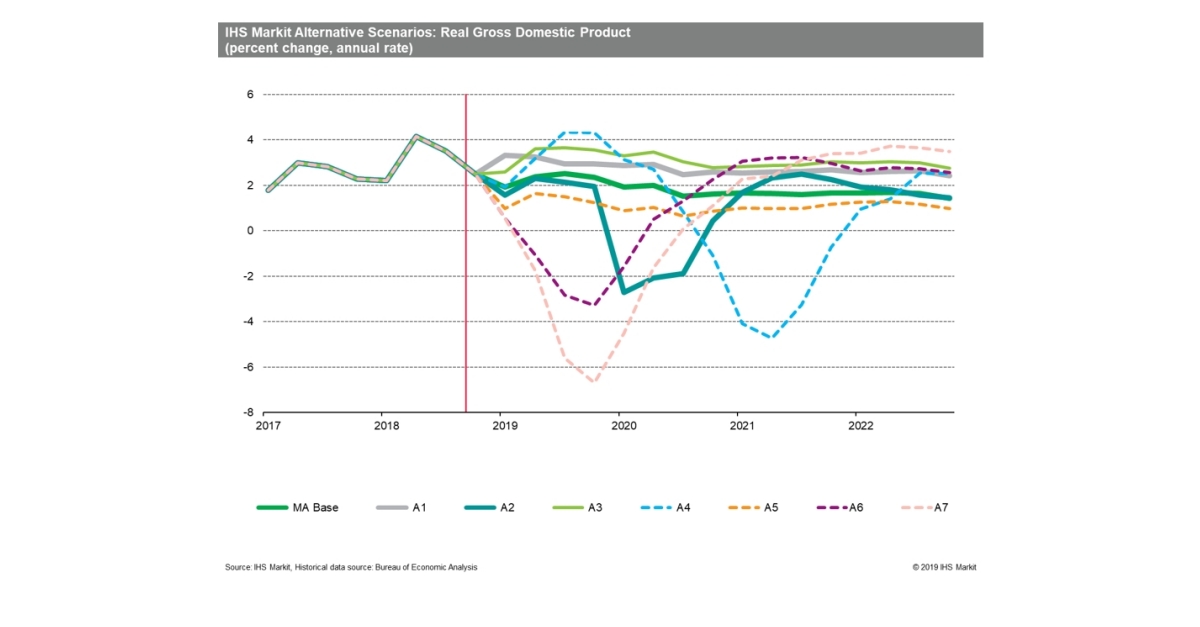The width and height of the screenshot is (1200, 627).
Task: Select the teal A2 line symbol
Action: point(481,507)
